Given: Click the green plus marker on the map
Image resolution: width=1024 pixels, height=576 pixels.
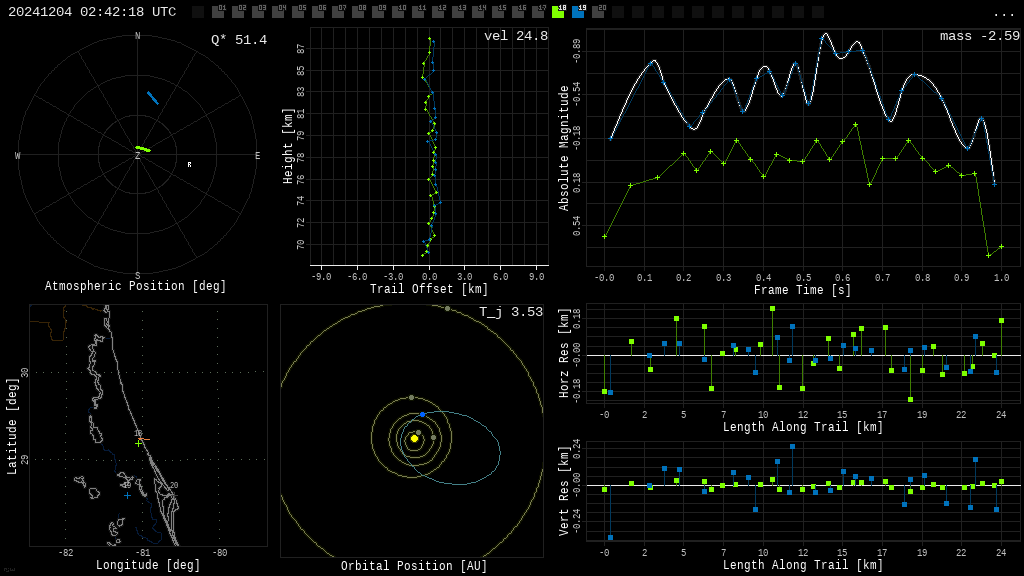Looking at the screenshot, I should pos(138,443).
